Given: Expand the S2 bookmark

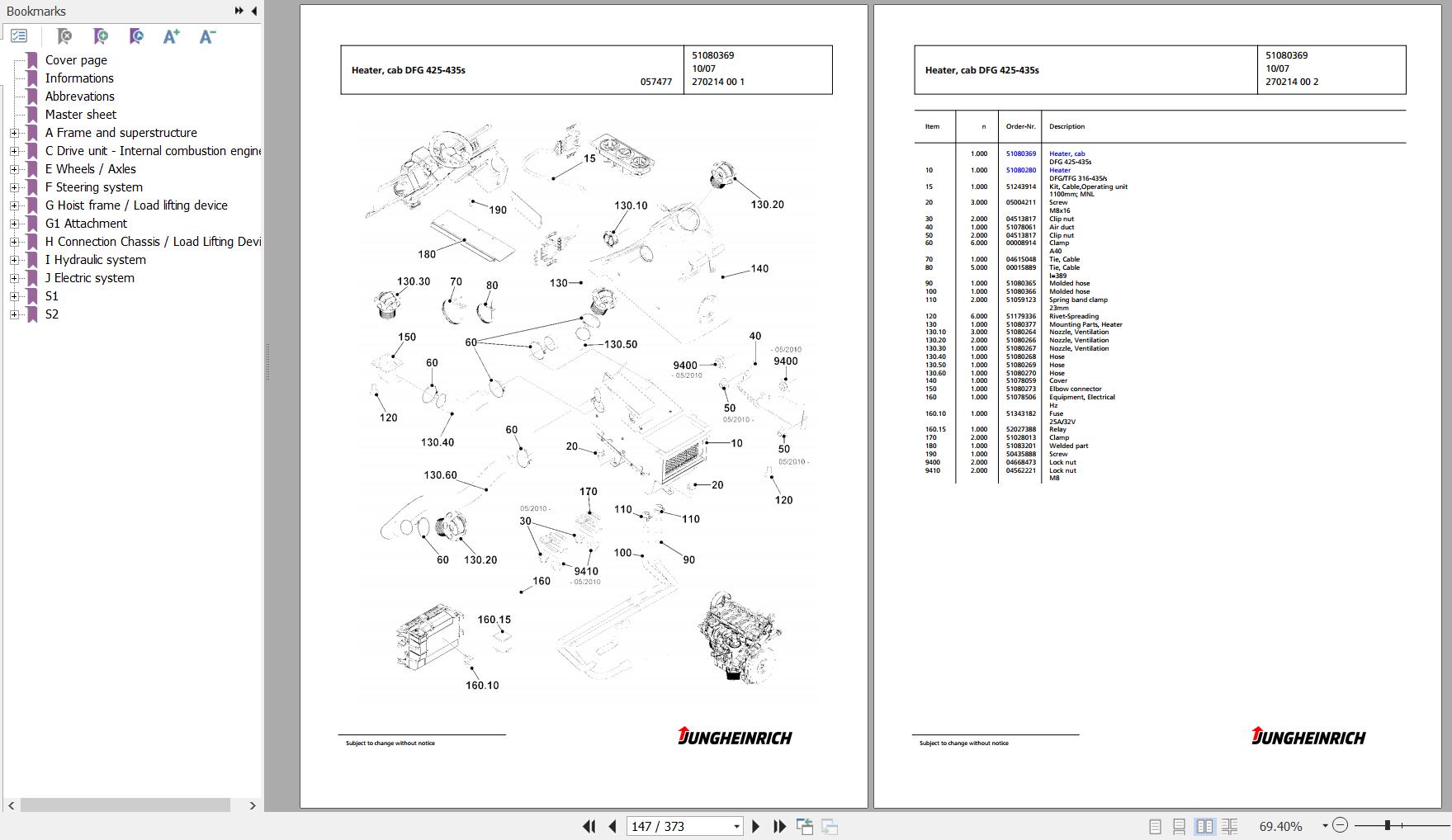Looking at the screenshot, I should 14,314.
